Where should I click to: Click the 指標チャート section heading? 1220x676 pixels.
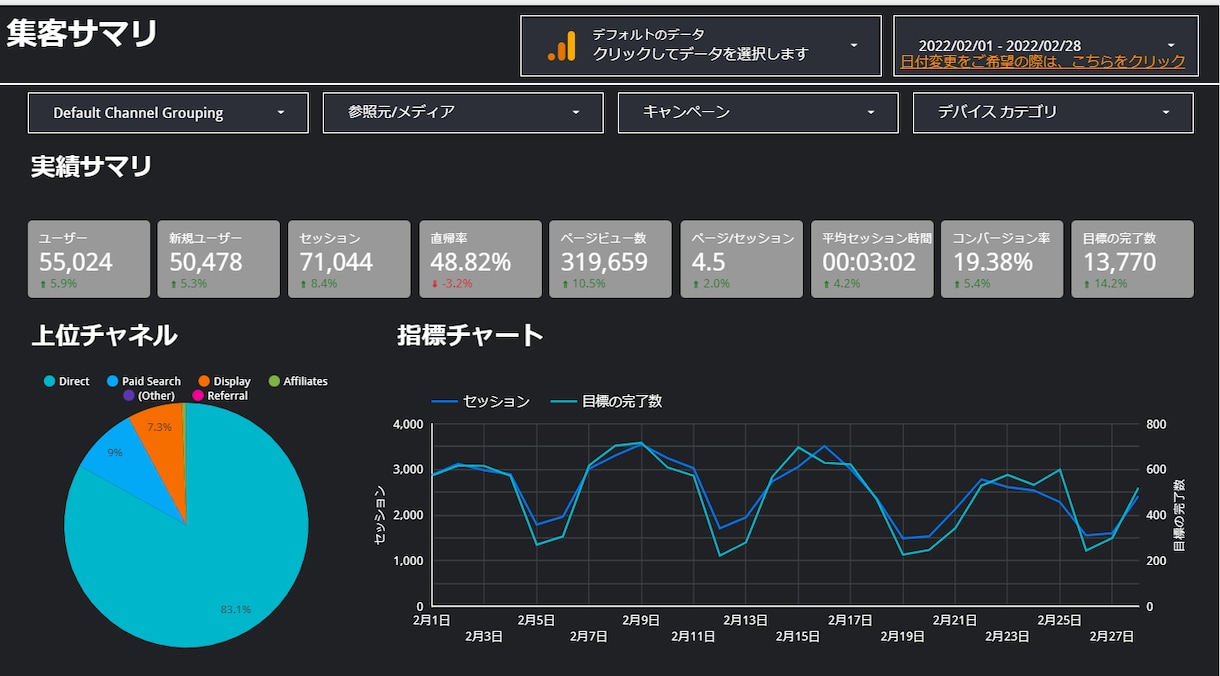point(470,335)
